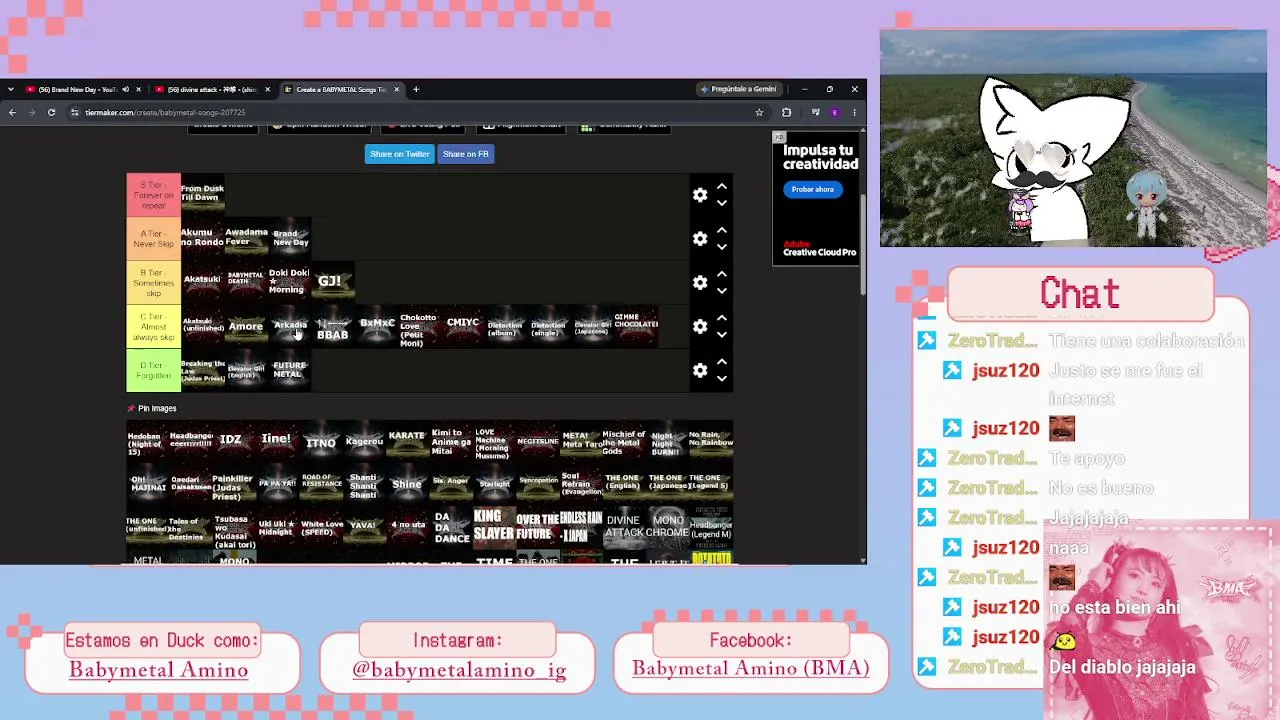1280x720 pixels.
Task: Pick the MEGITSUNE tile from unranked pool
Action: click(538, 441)
